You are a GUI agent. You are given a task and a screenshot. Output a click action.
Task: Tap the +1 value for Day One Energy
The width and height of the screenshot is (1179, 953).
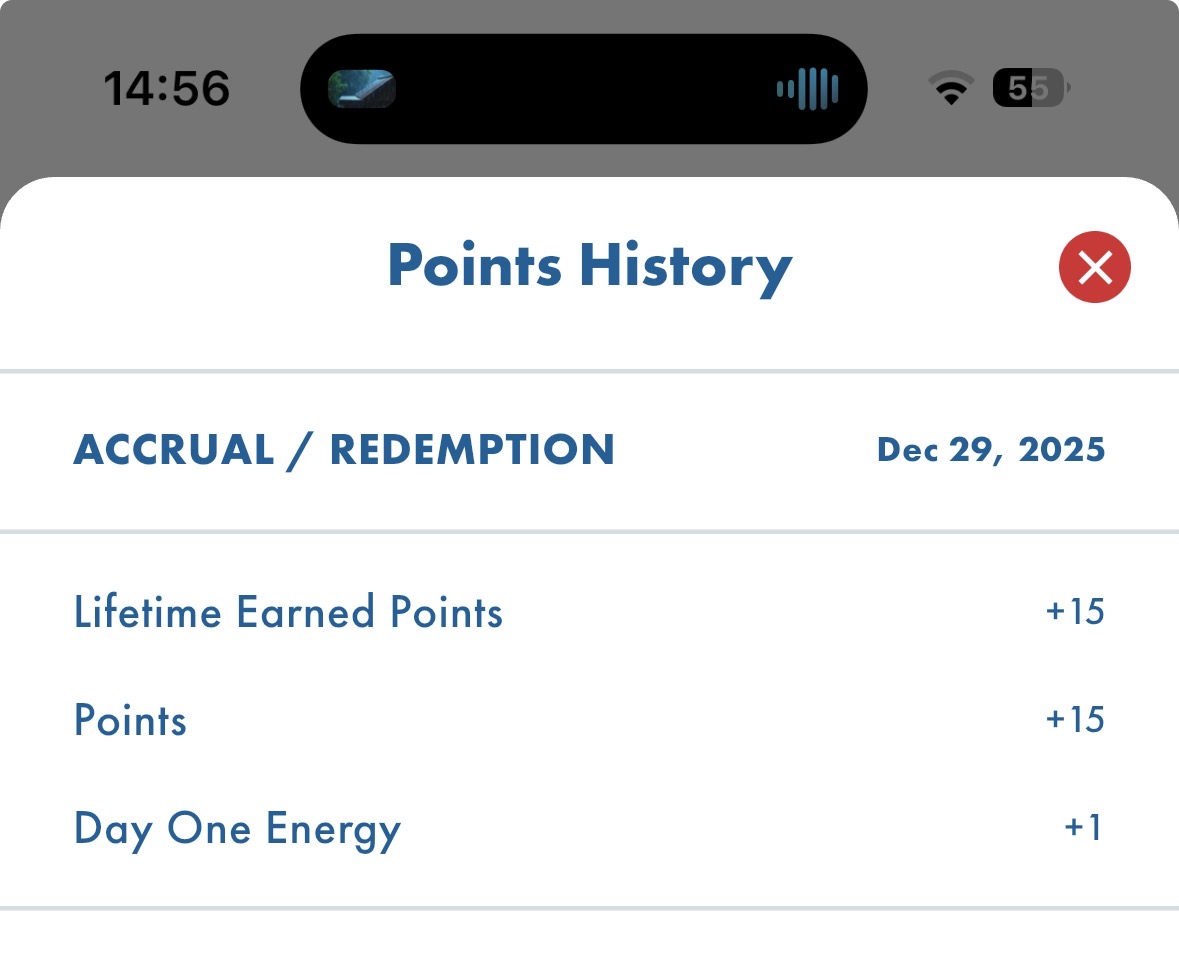[x=1083, y=829]
